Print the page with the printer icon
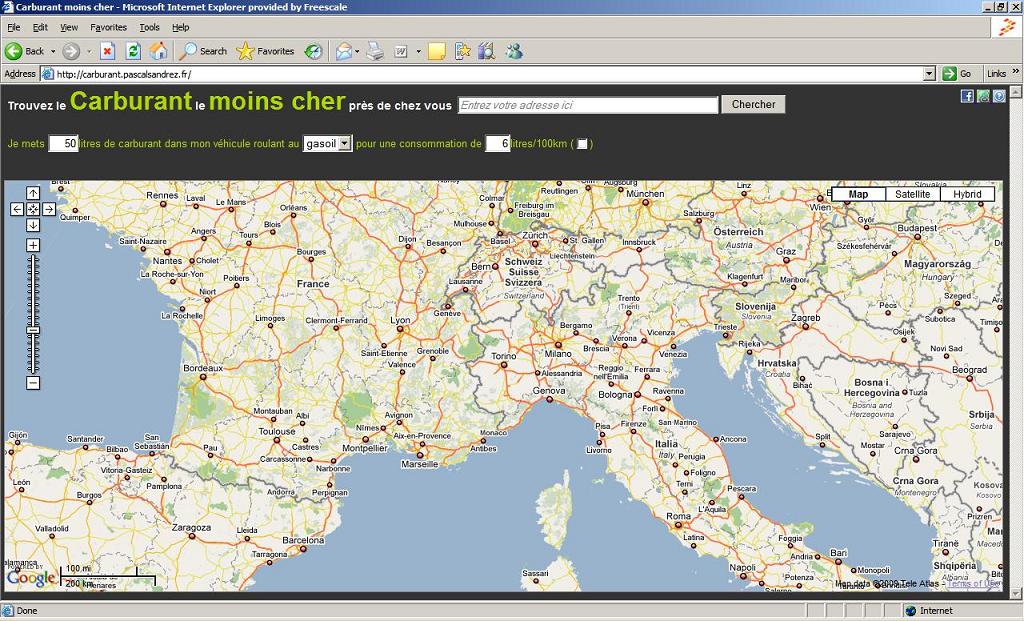Viewport: 1024px width, 621px height. [x=375, y=51]
